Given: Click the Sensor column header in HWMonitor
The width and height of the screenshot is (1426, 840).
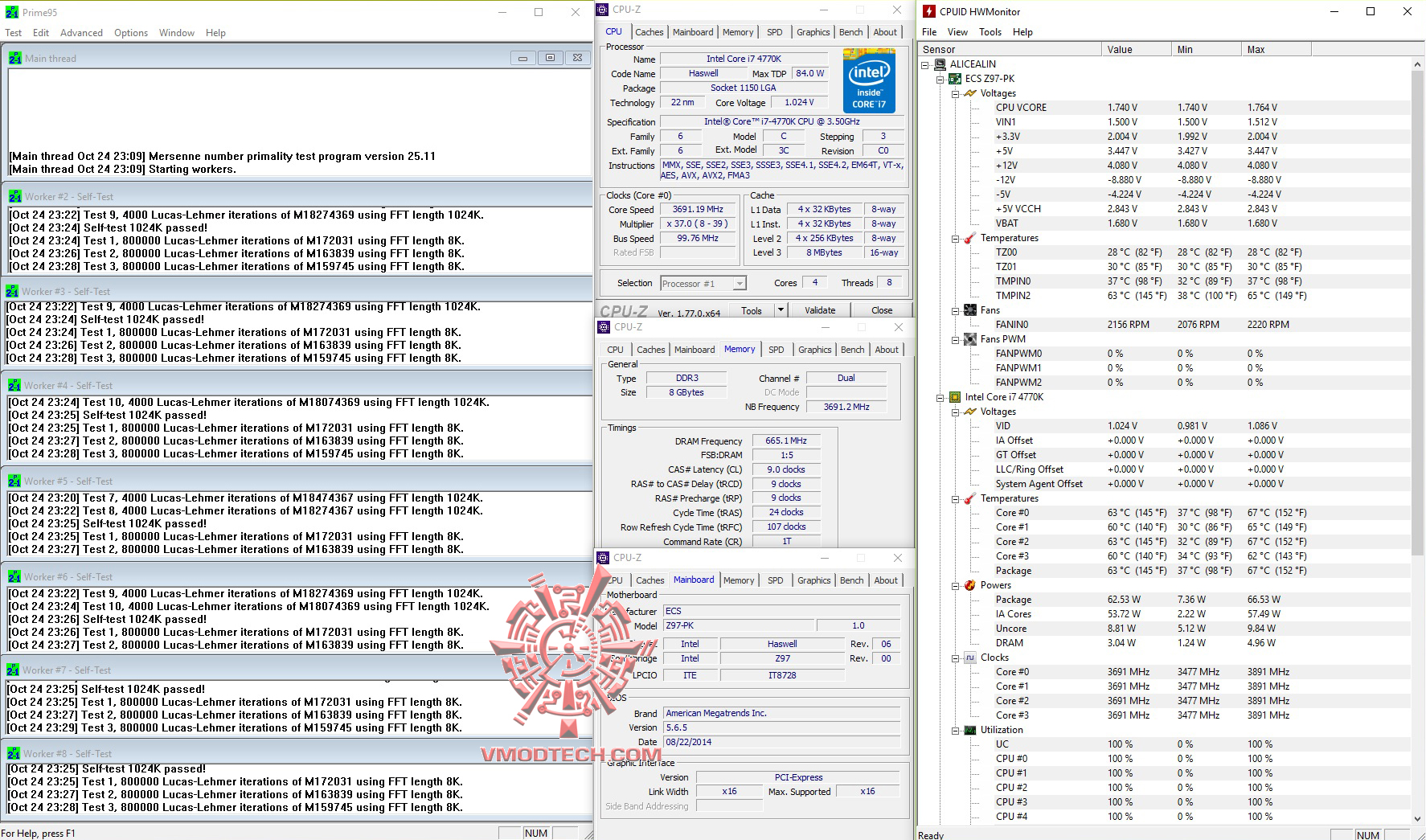Looking at the screenshot, I should pyautogui.click(x=1010, y=50).
